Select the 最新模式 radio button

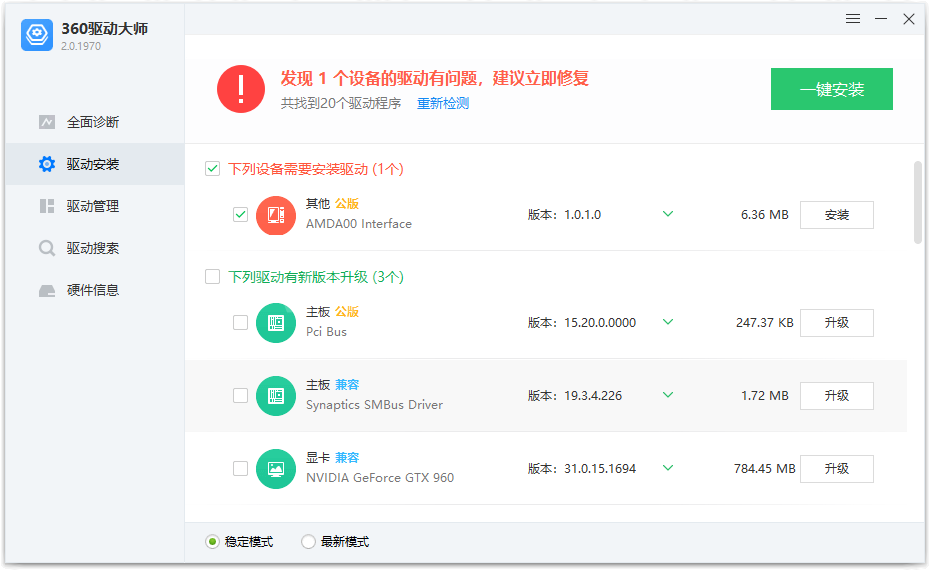[308, 542]
